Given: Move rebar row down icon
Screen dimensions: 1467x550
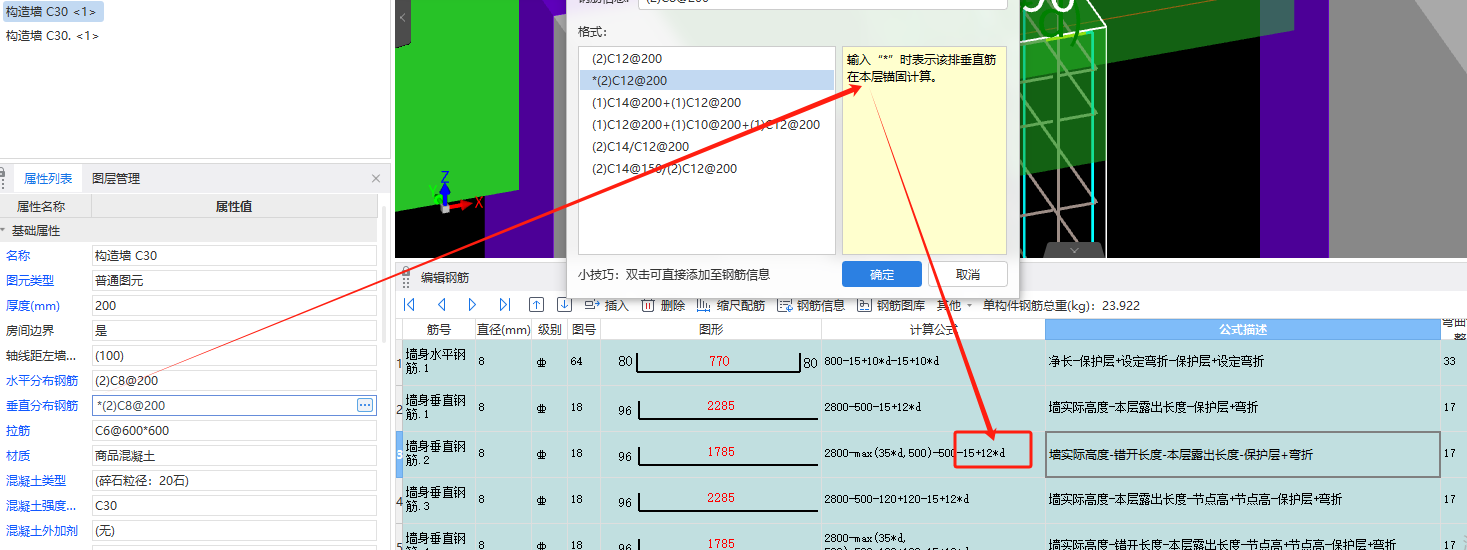Looking at the screenshot, I should coord(564,305).
